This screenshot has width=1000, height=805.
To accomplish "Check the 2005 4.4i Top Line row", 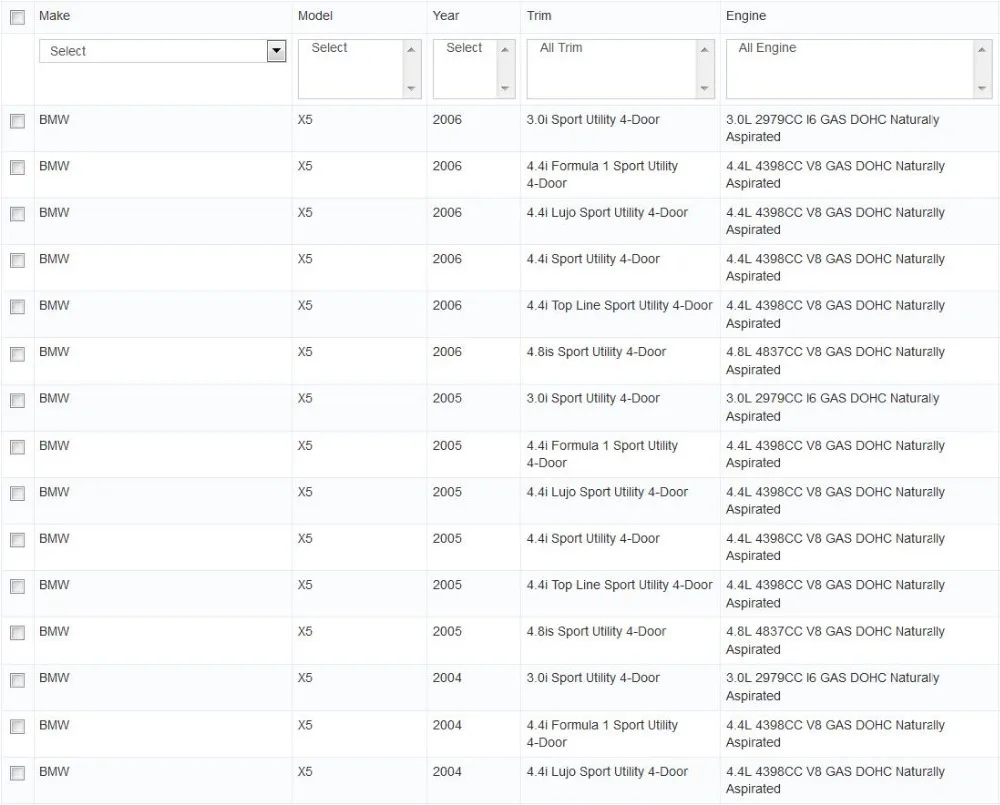I will point(17,587).
